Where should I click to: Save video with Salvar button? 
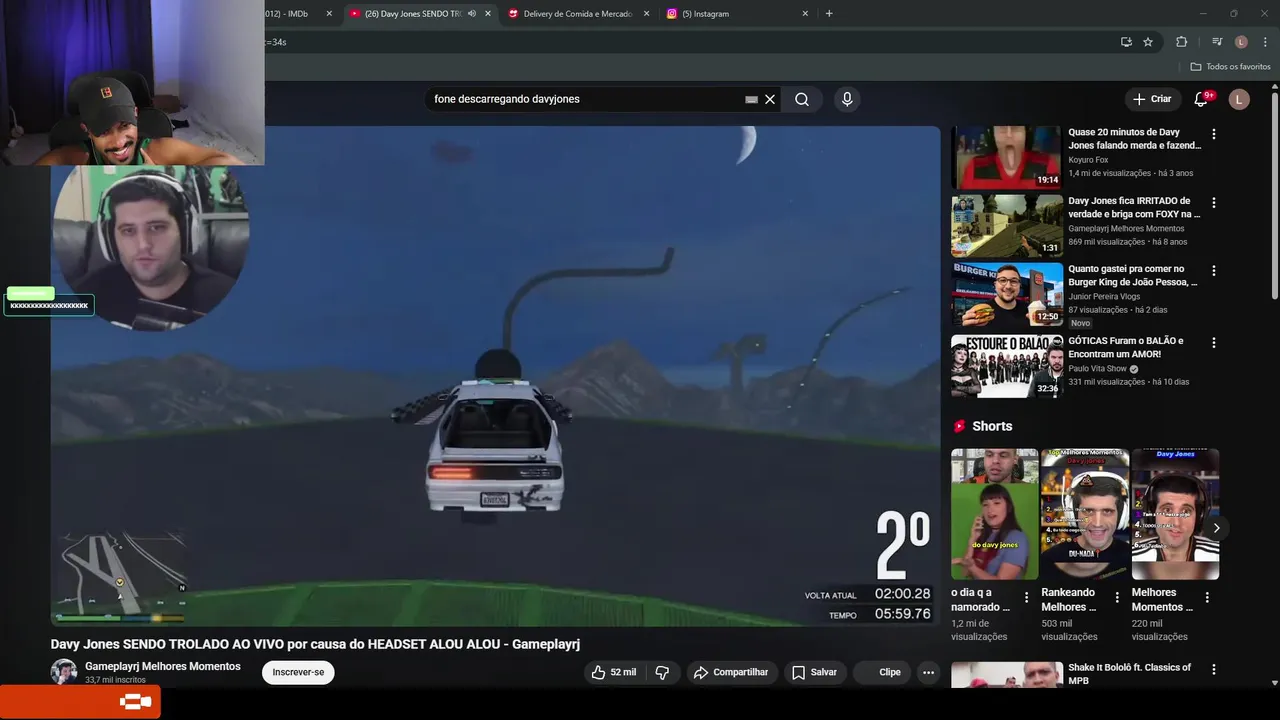coord(814,672)
